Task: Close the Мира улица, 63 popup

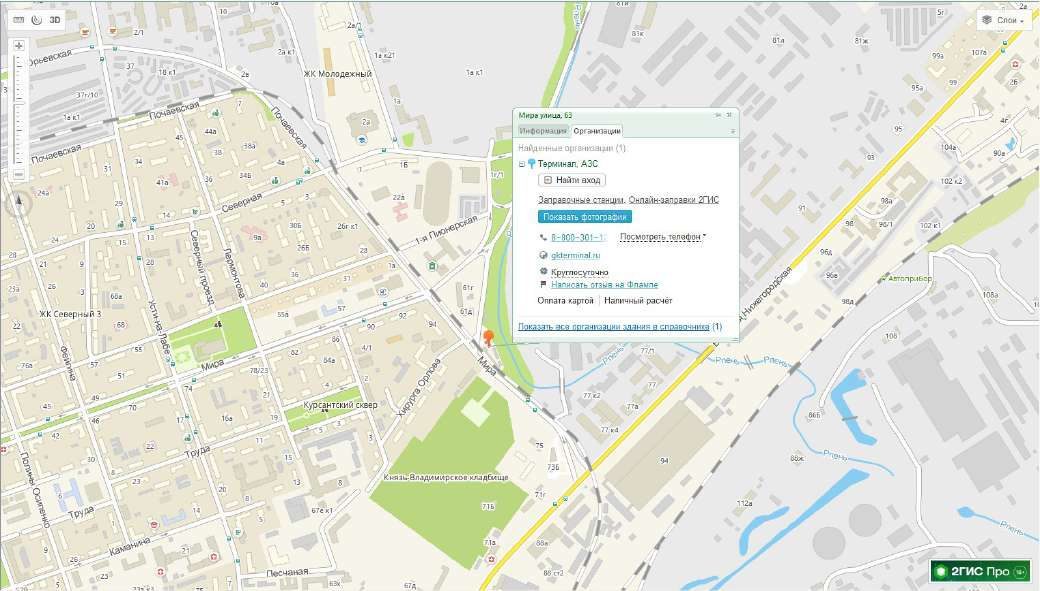Action: [729, 115]
